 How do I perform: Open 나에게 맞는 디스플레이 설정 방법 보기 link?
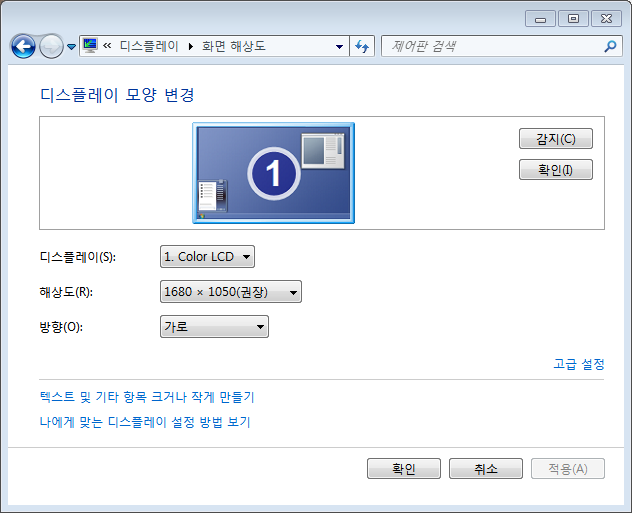145,422
